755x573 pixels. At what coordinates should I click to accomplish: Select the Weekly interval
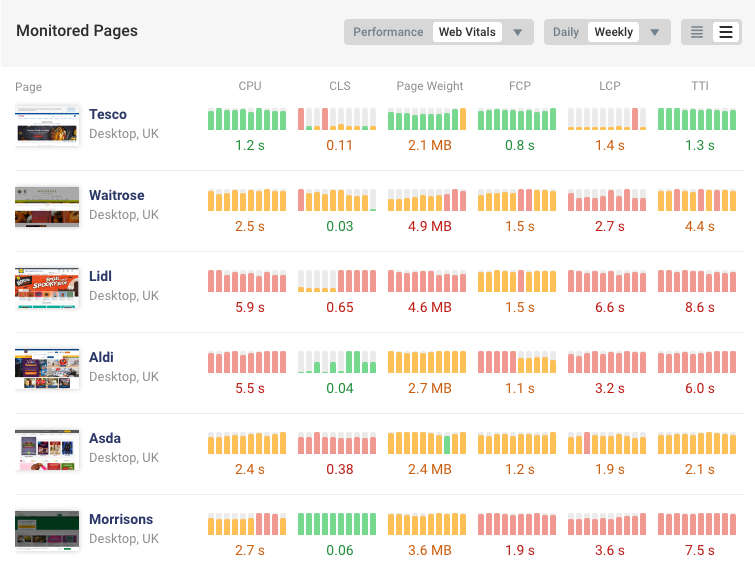[613, 32]
